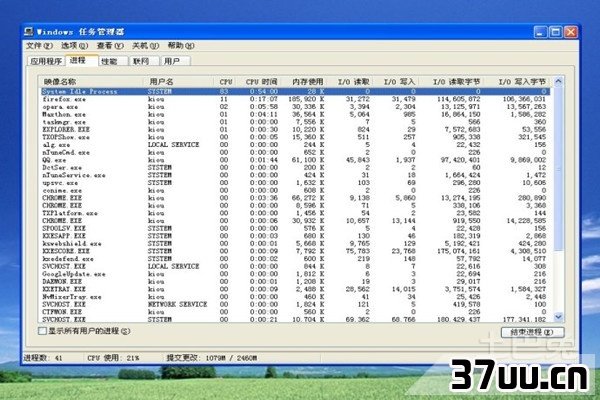Sort by I/O 写入字节 column header

(517, 82)
